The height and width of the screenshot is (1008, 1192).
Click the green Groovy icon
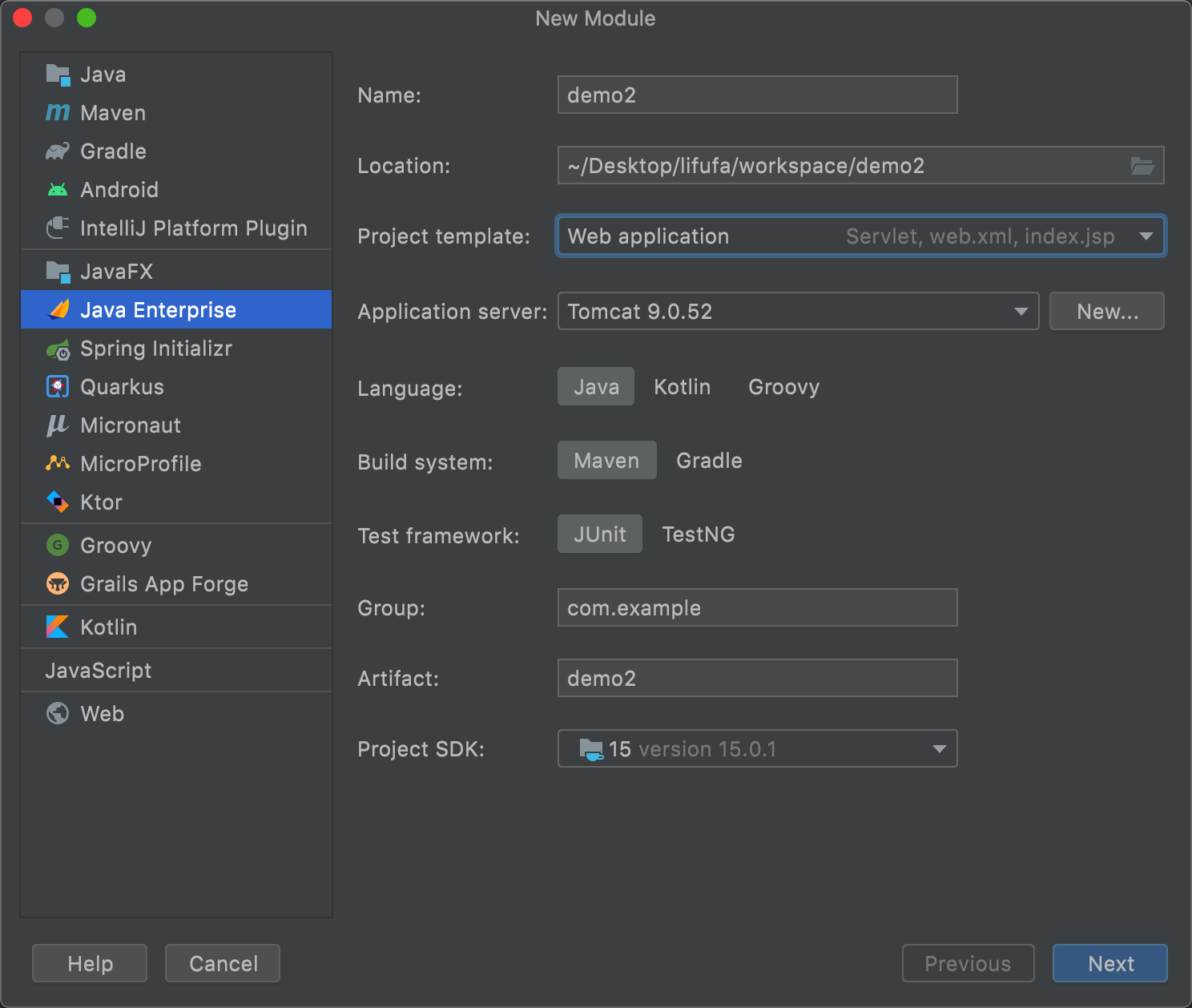click(x=58, y=546)
